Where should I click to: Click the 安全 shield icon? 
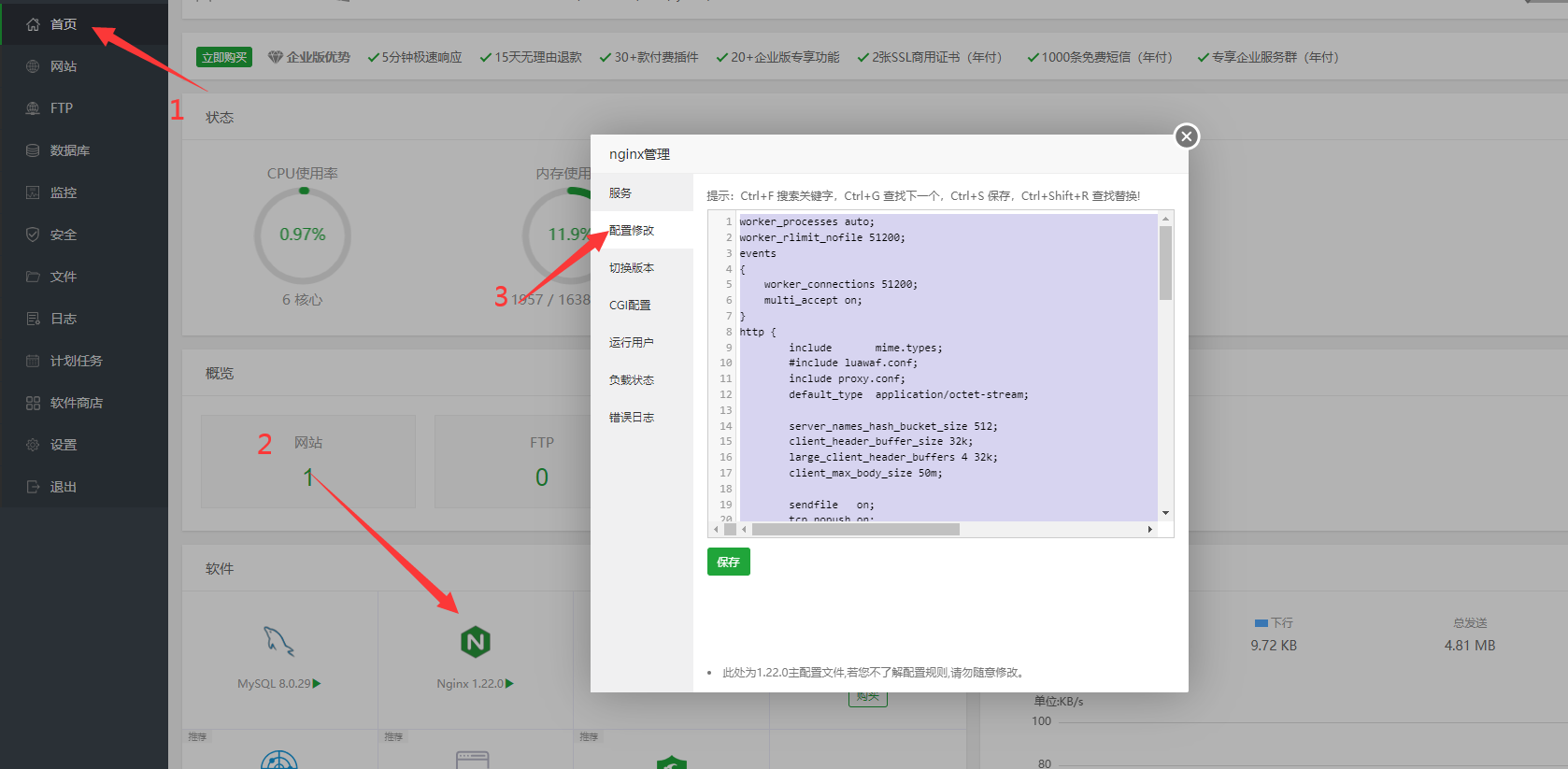click(x=33, y=235)
